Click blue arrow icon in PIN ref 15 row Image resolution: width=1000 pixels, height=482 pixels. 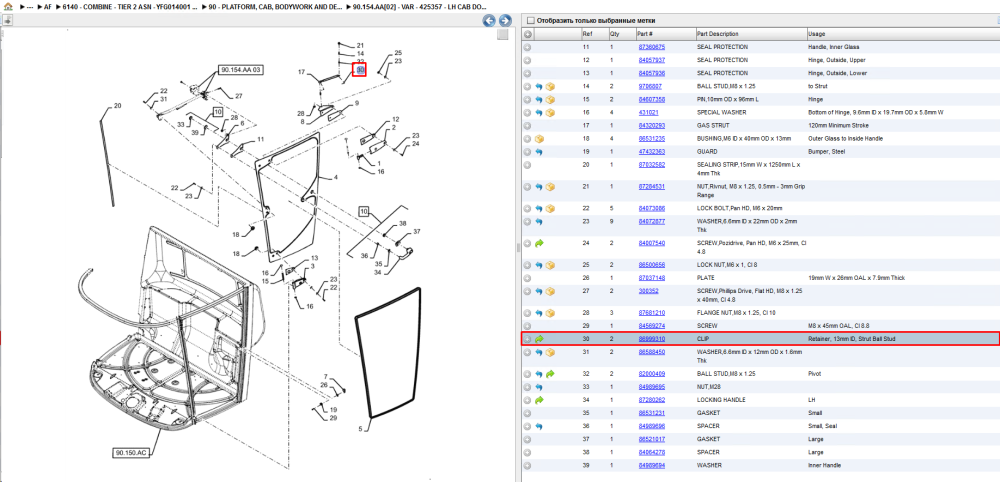coord(539,99)
